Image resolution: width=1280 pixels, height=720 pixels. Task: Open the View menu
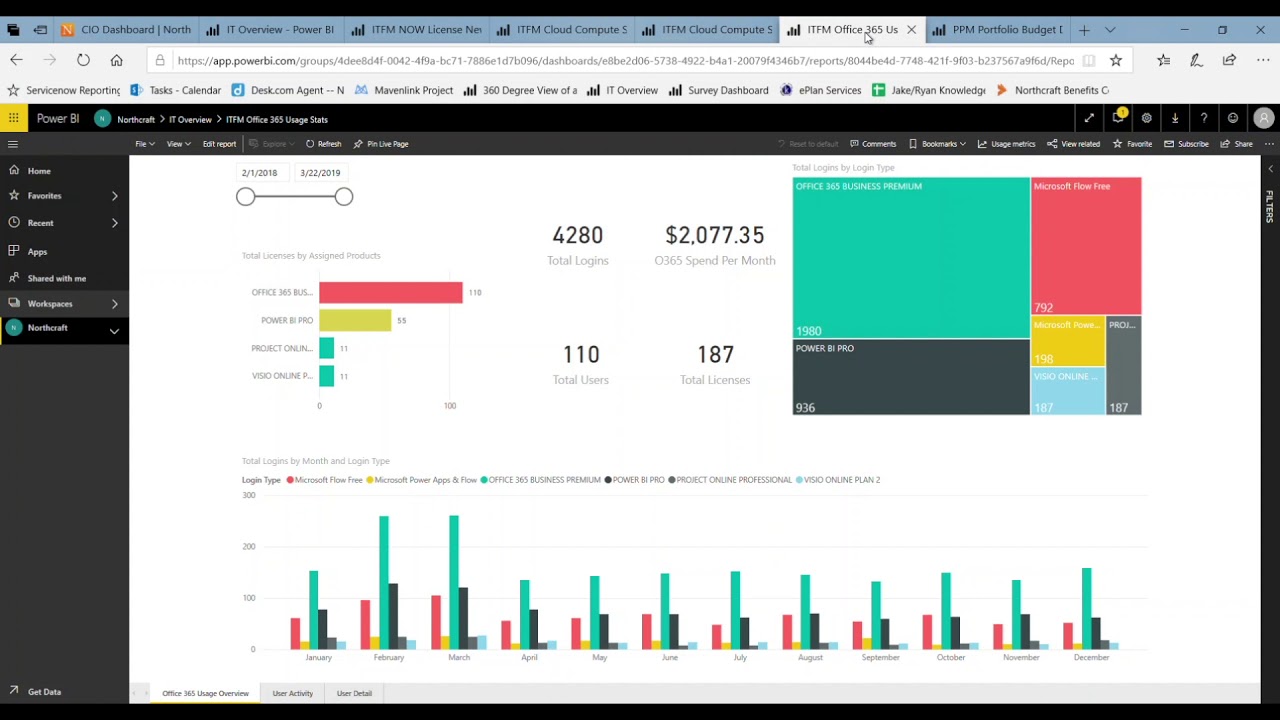[x=178, y=144]
